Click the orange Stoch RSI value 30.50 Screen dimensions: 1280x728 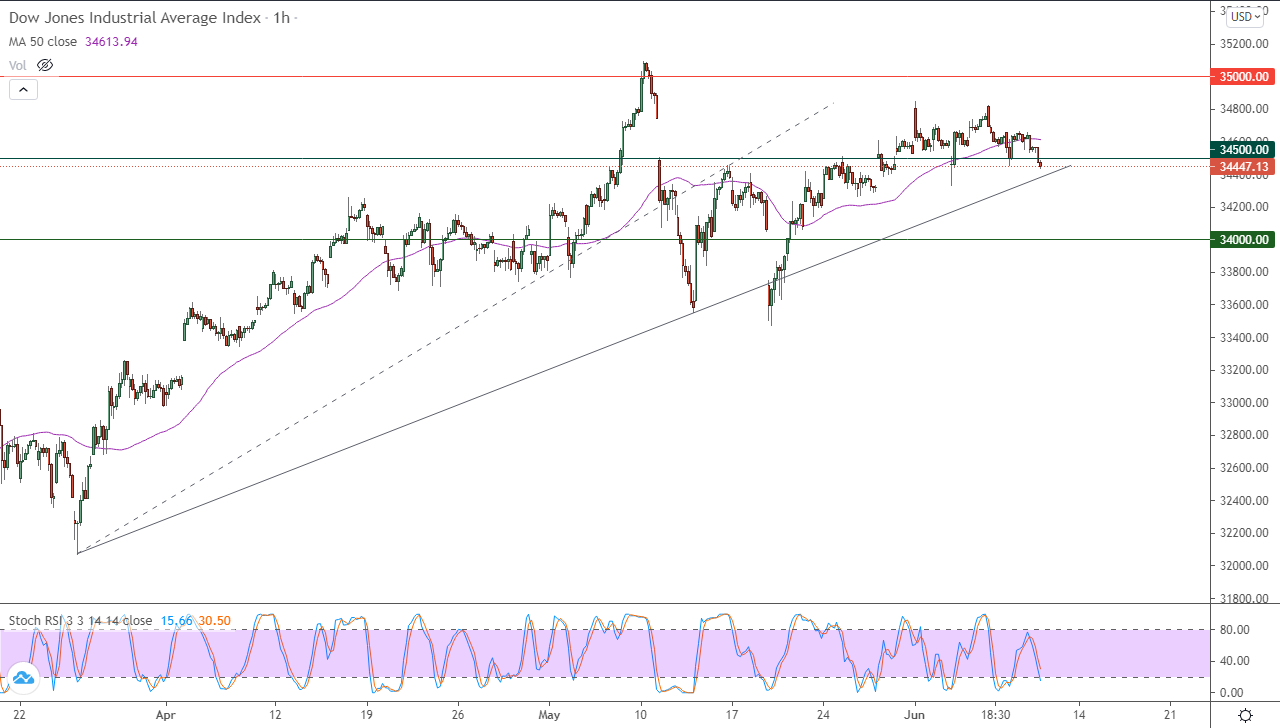pos(214,620)
